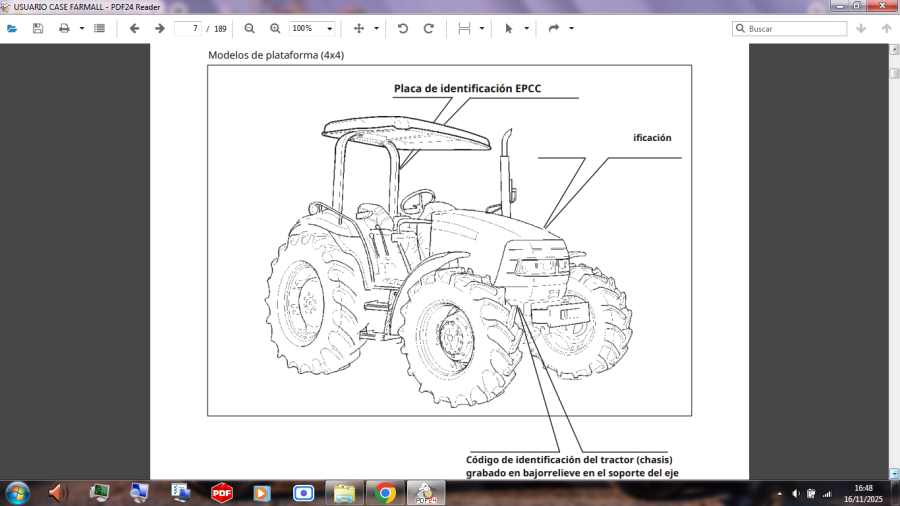Zoom in with the plus magnifier
Image resolution: width=900 pixels, height=506 pixels.
tap(275, 29)
